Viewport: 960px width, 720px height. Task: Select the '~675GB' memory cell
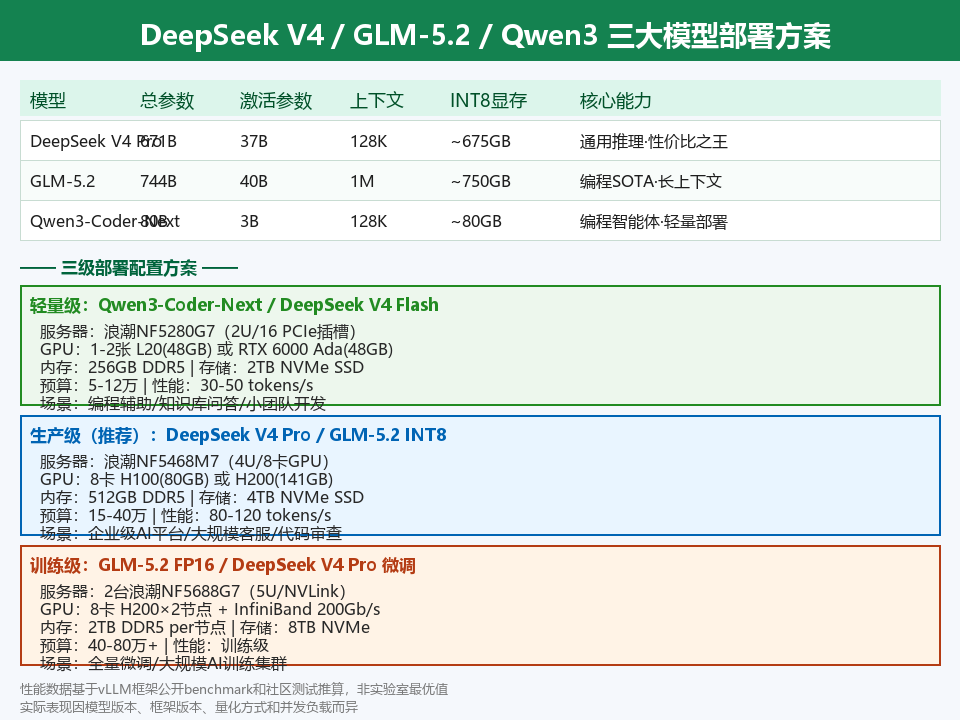click(481, 141)
